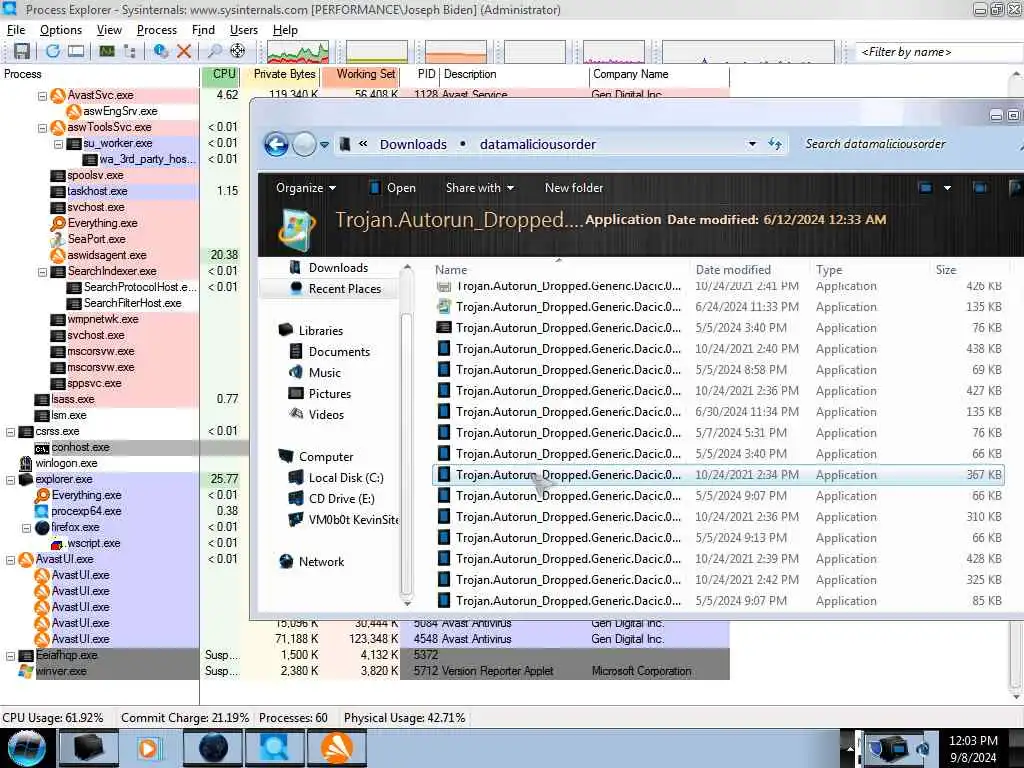Open the Help menu
1024x768 pixels.
coord(285,30)
